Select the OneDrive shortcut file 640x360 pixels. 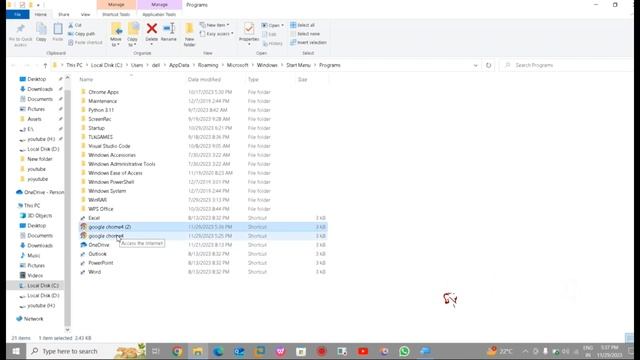[99, 245]
